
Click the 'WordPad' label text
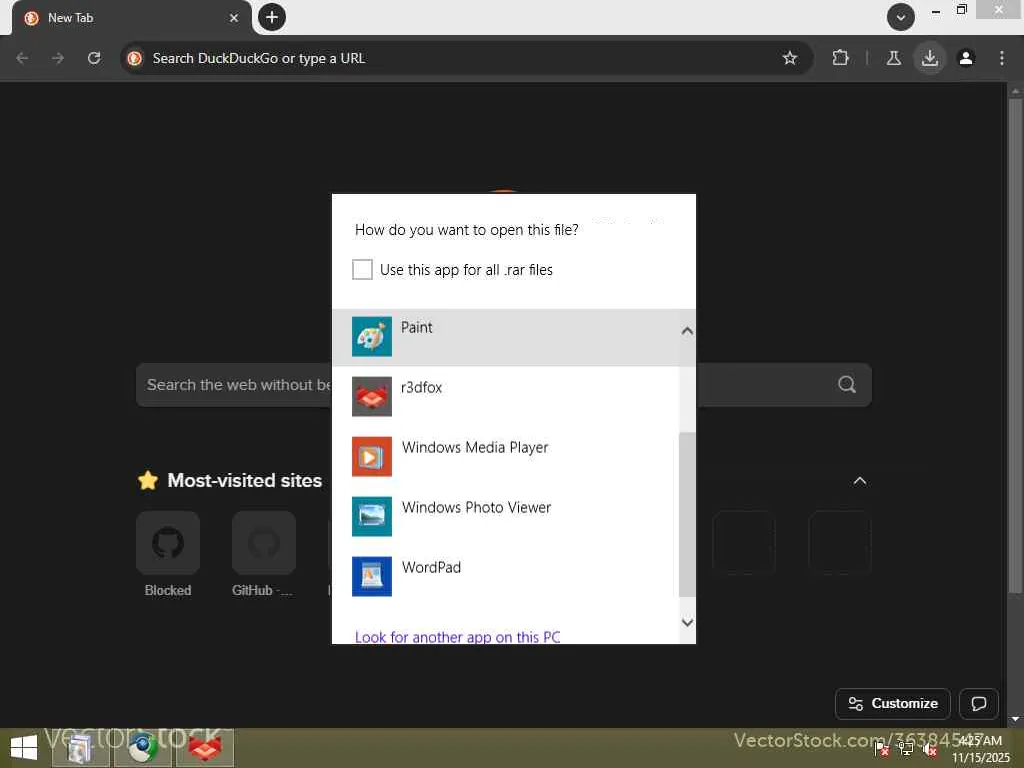(x=431, y=568)
